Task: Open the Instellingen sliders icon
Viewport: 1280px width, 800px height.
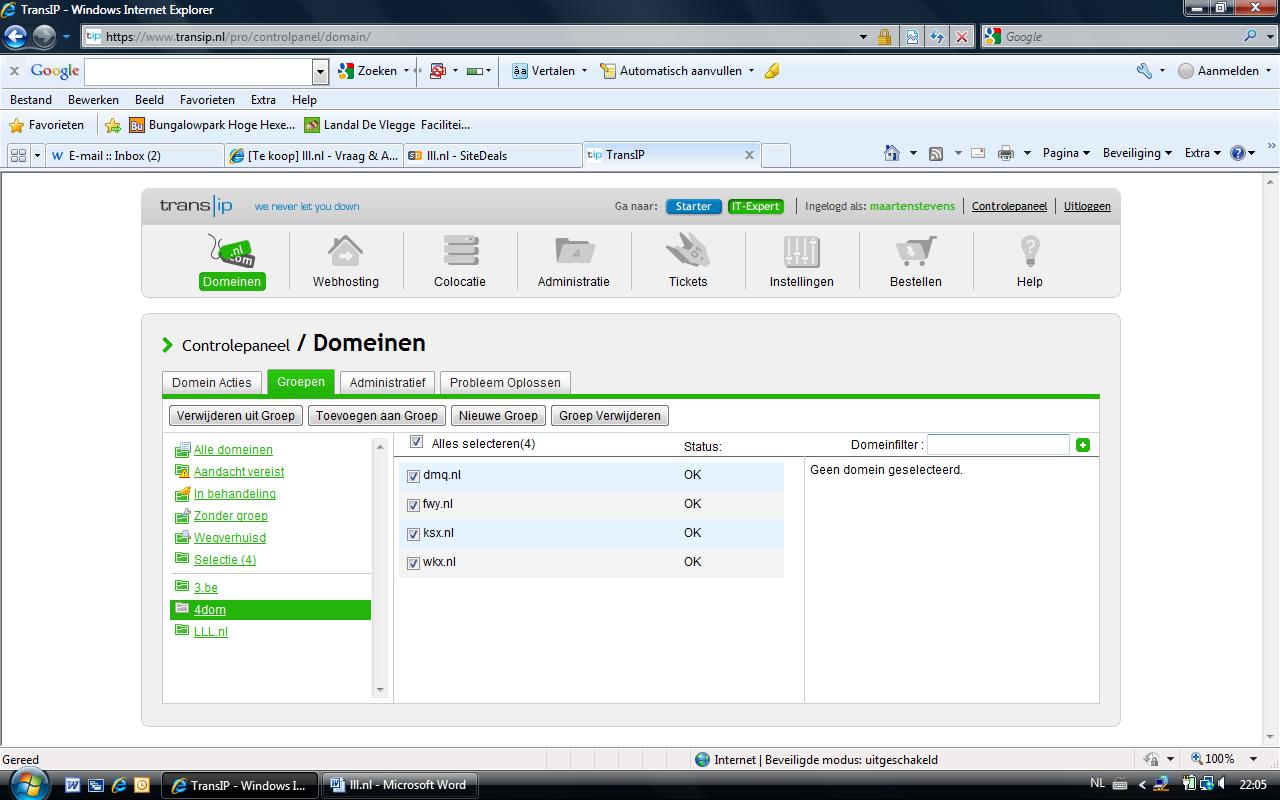Action: pos(801,252)
